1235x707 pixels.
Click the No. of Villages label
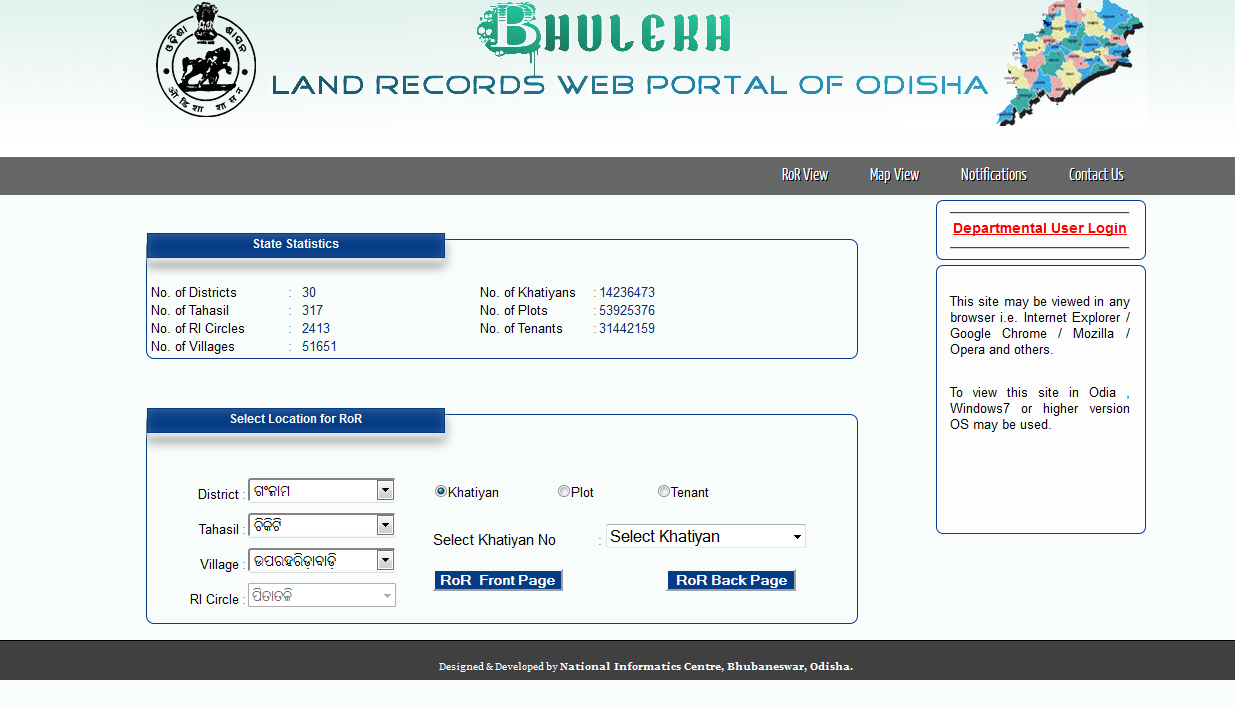coord(193,347)
